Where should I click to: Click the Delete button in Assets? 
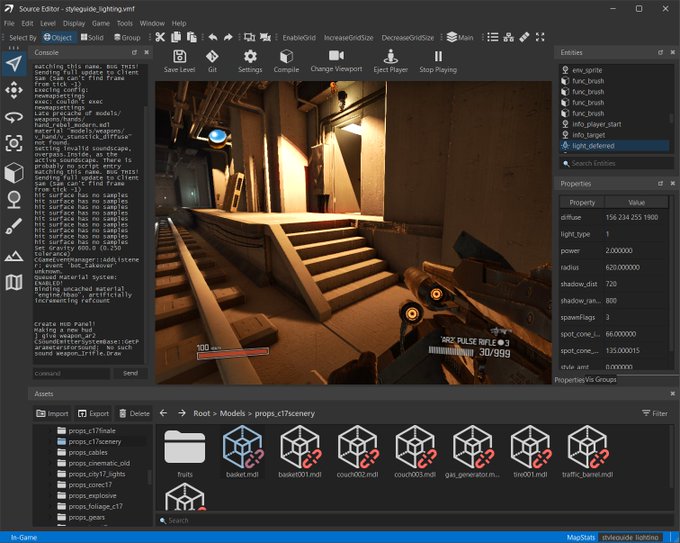pos(134,413)
